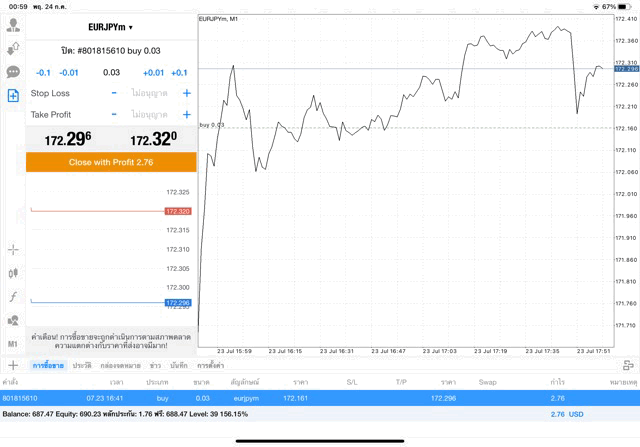Viewport: 640px width, 447px height.
Task: Increase volume by 0.01
Action: (x=153, y=73)
